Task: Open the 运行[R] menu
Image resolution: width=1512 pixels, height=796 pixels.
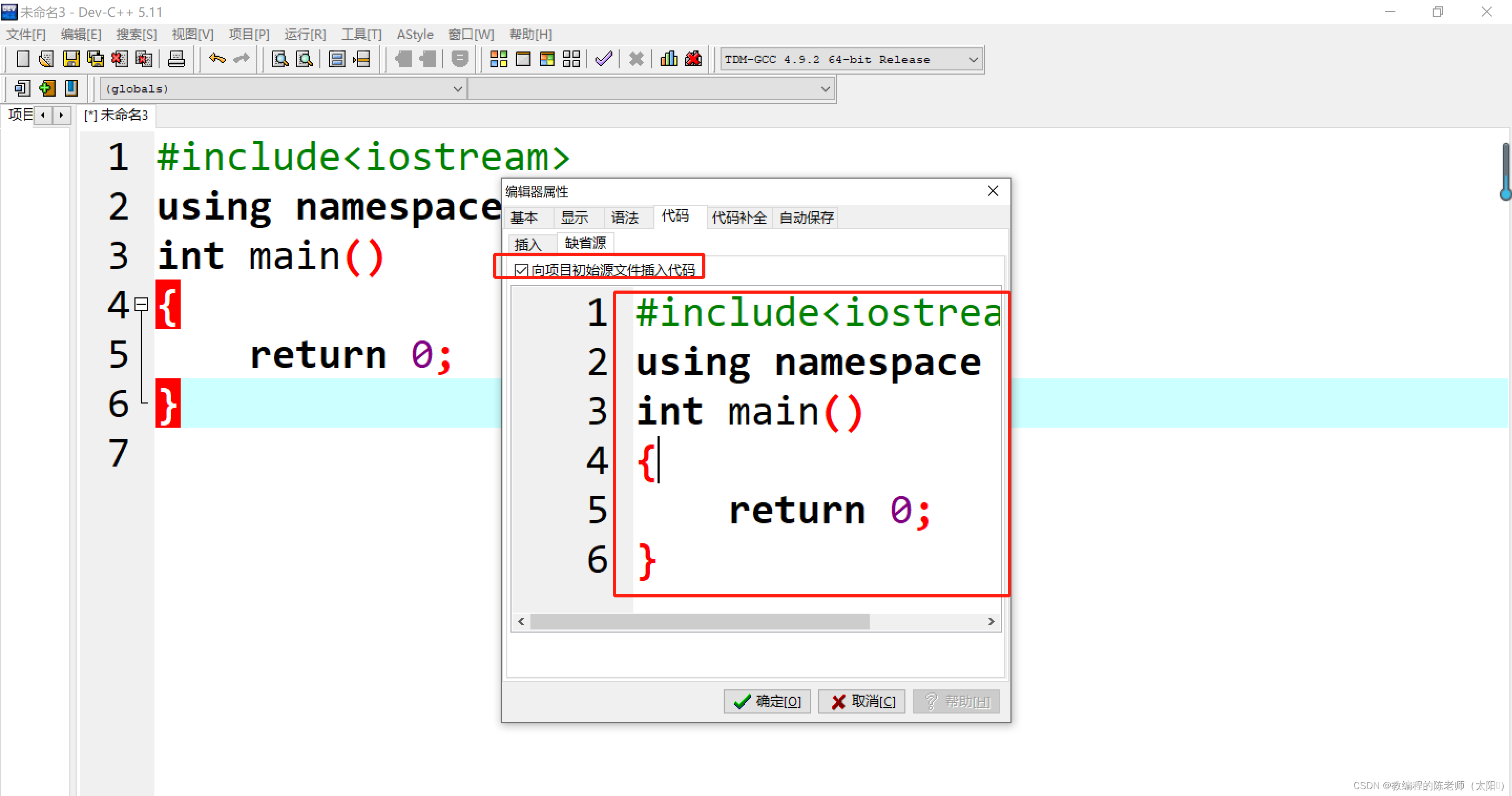Action: (x=305, y=35)
